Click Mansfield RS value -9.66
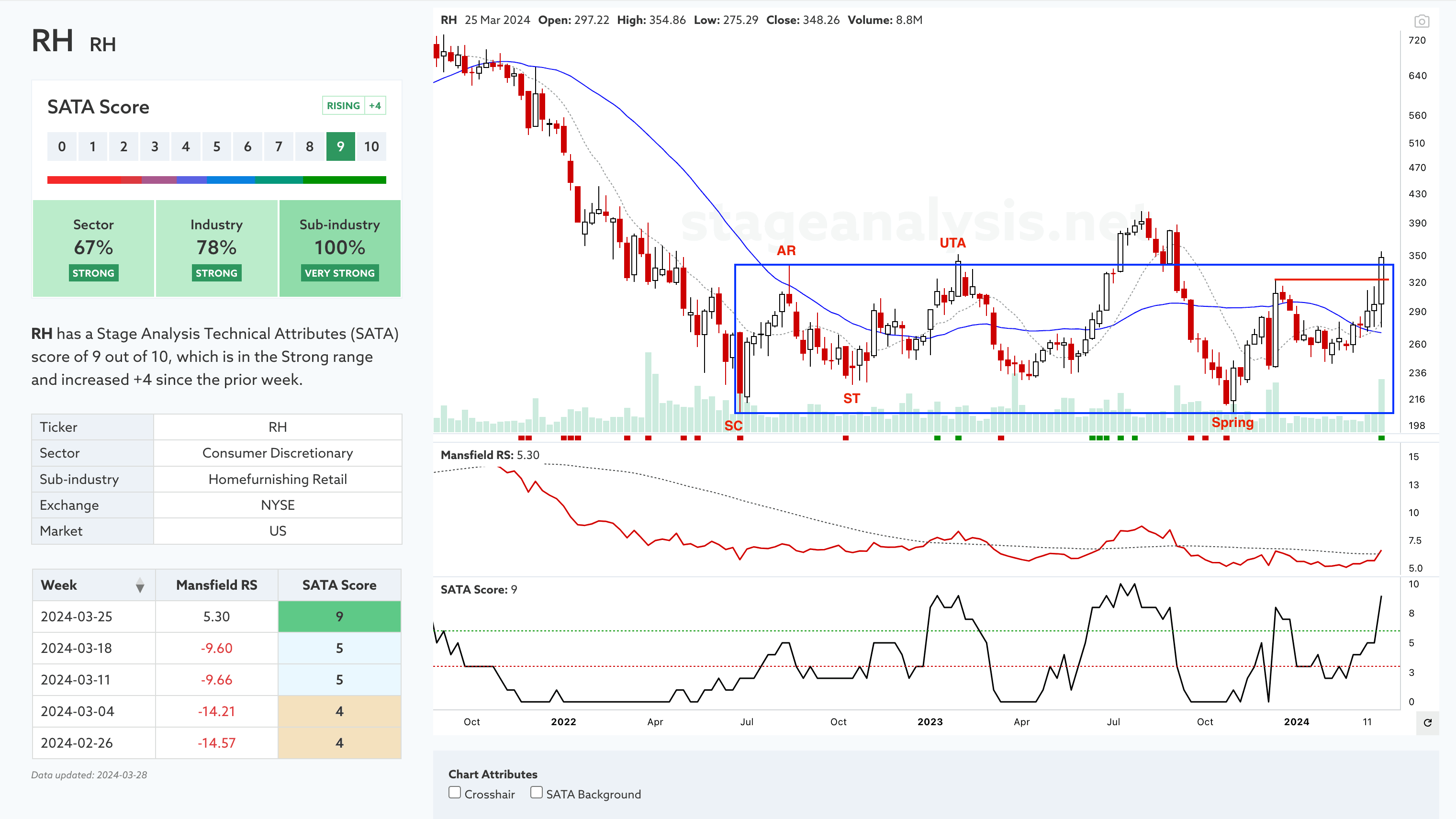Screen dimensions: 1456x819 click(x=216, y=680)
